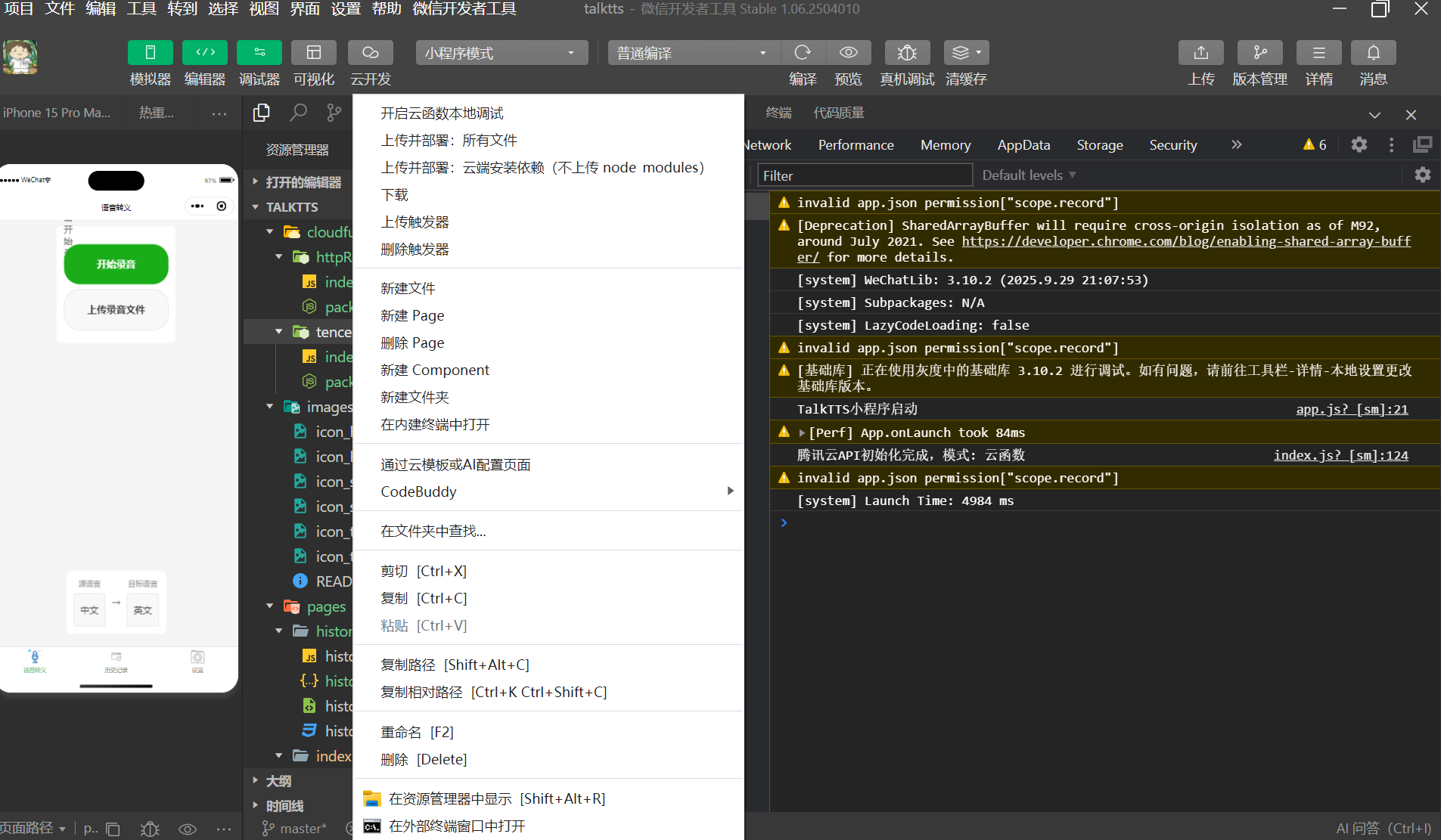Collapse the cloudfunctions folder
This screenshot has width=1441, height=840.
270,232
